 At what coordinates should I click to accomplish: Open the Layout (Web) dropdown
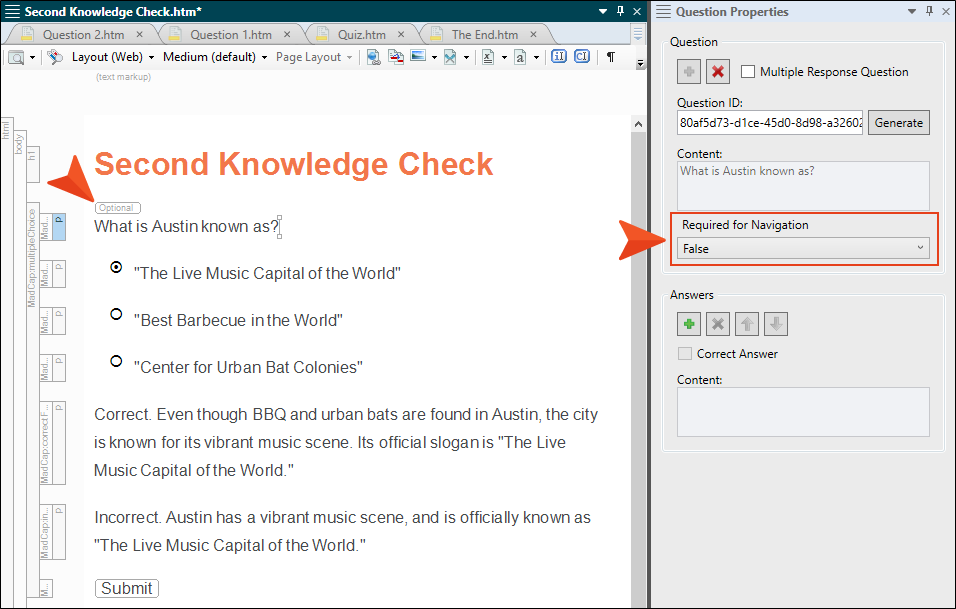pyautogui.click(x=113, y=57)
